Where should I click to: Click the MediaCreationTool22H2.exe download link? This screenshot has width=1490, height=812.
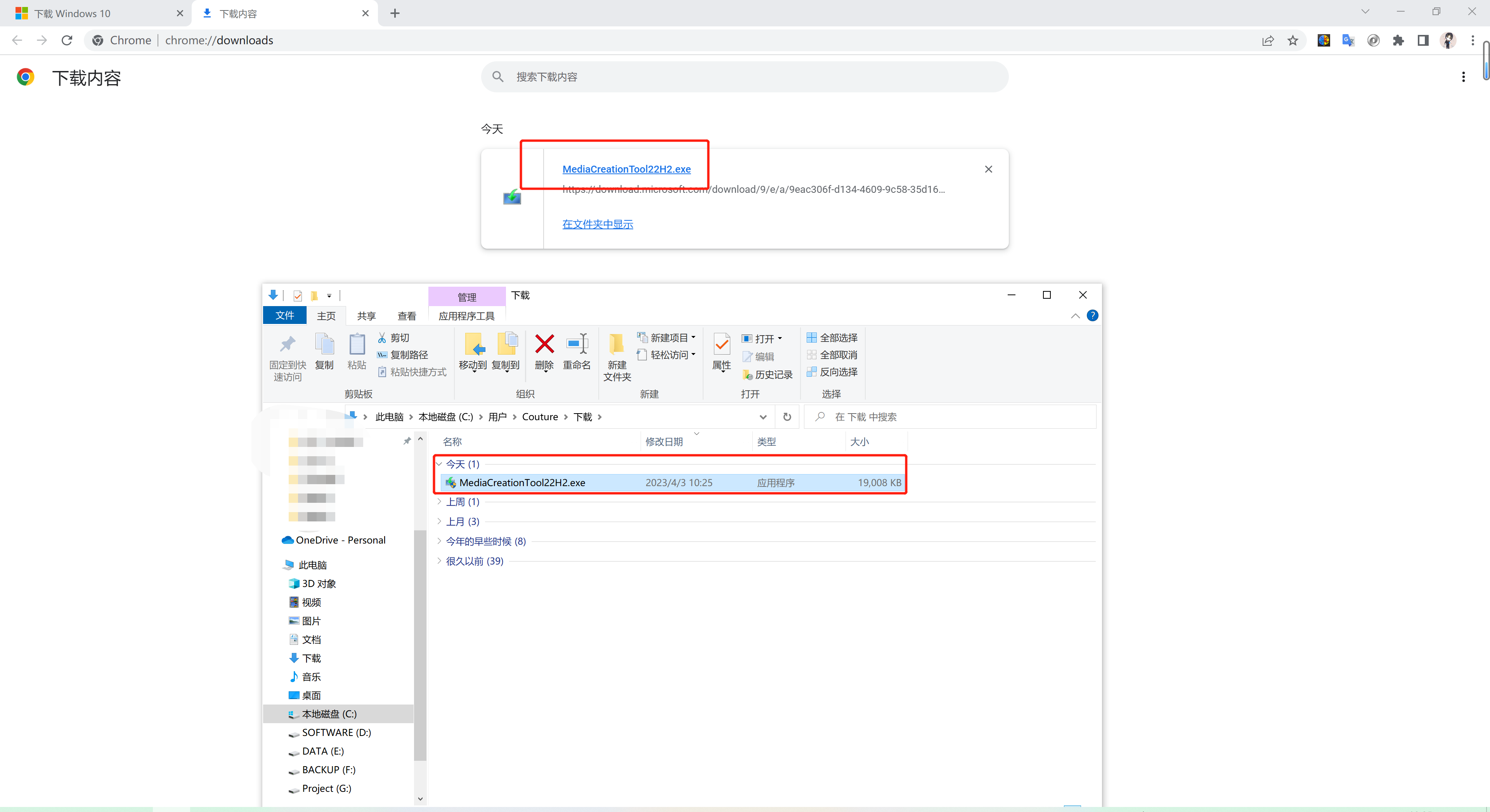click(626, 169)
